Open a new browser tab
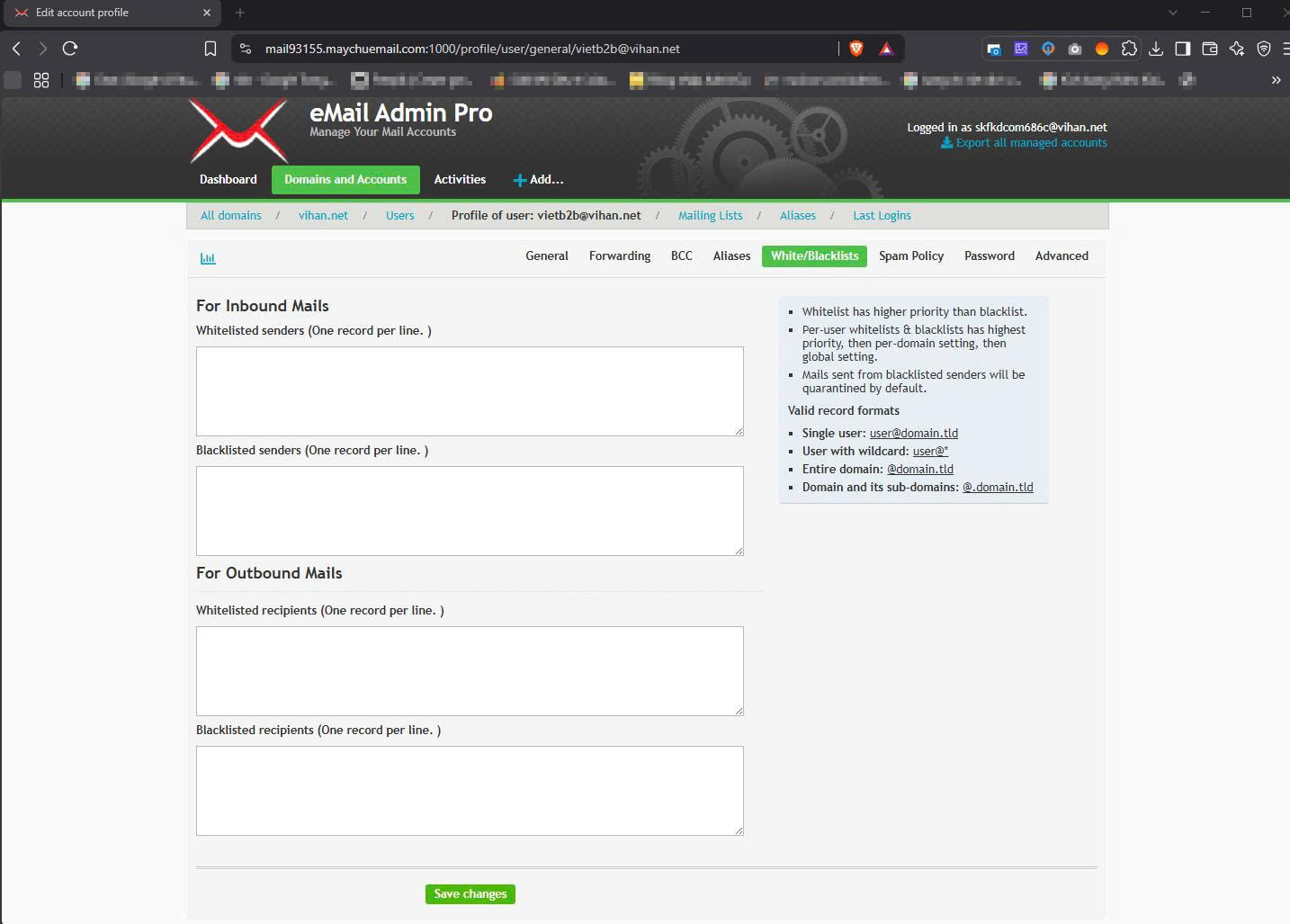The height and width of the screenshot is (924, 1290). tap(239, 13)
